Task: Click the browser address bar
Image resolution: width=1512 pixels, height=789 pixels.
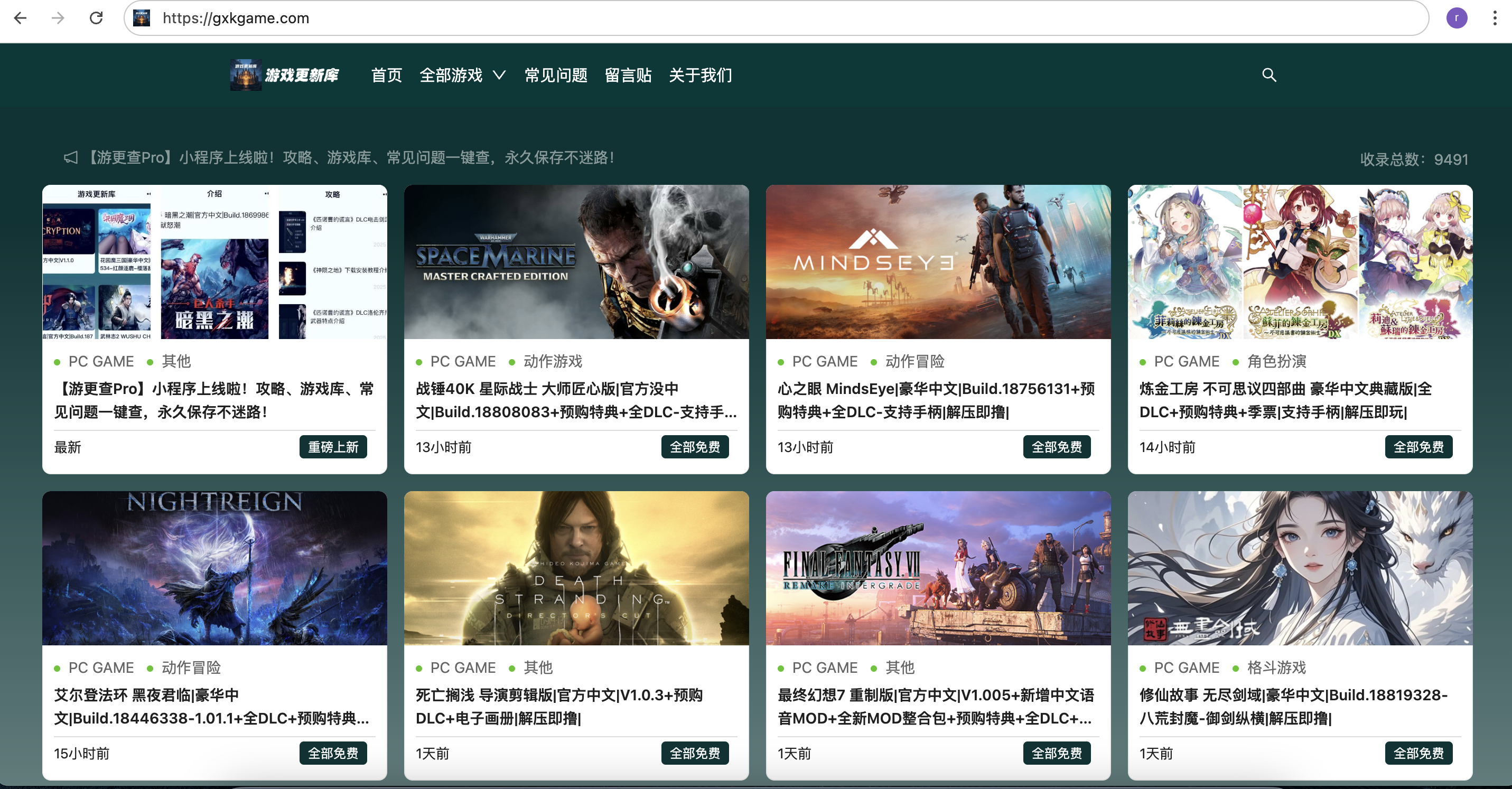Action: pos(763,18)
